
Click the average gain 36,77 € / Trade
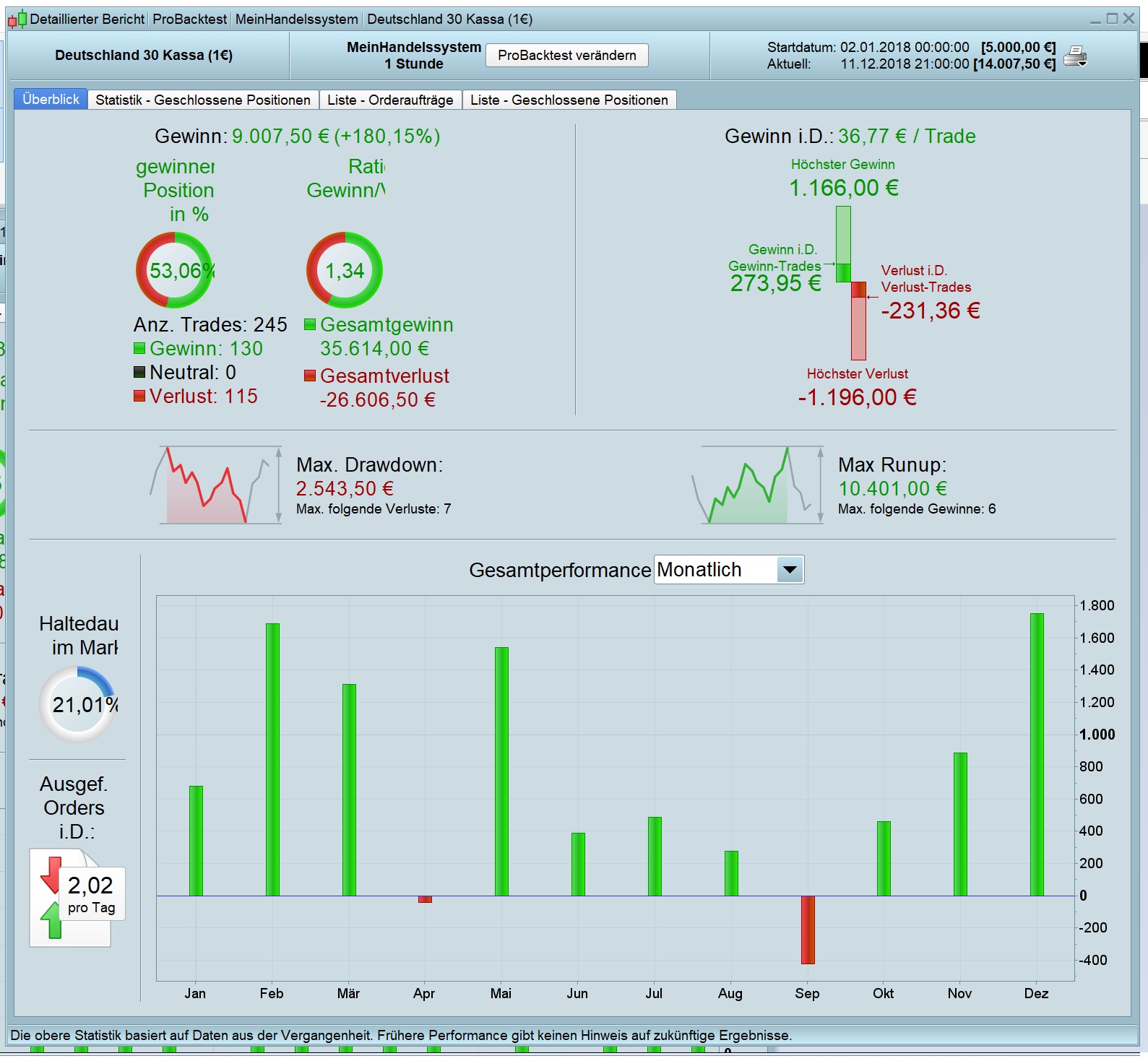[x=907, y=136]
